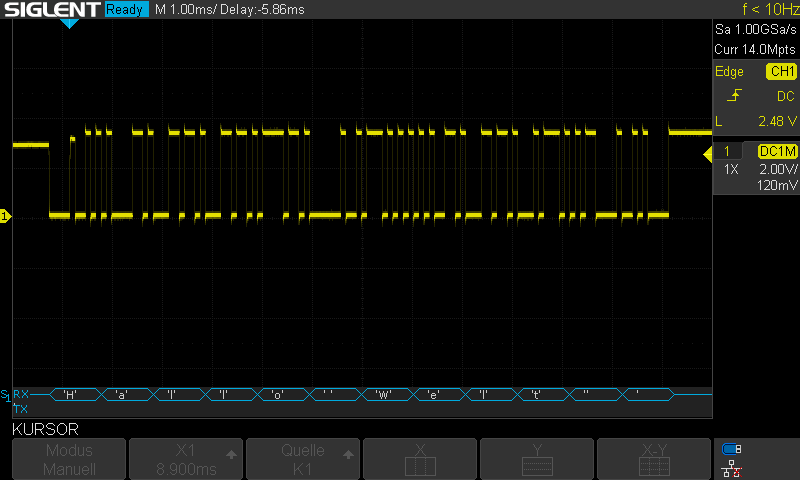This screenshot has height=480, width=800.
Task: Choose the X-Y cursor type softkey
Action: (654, 459)
